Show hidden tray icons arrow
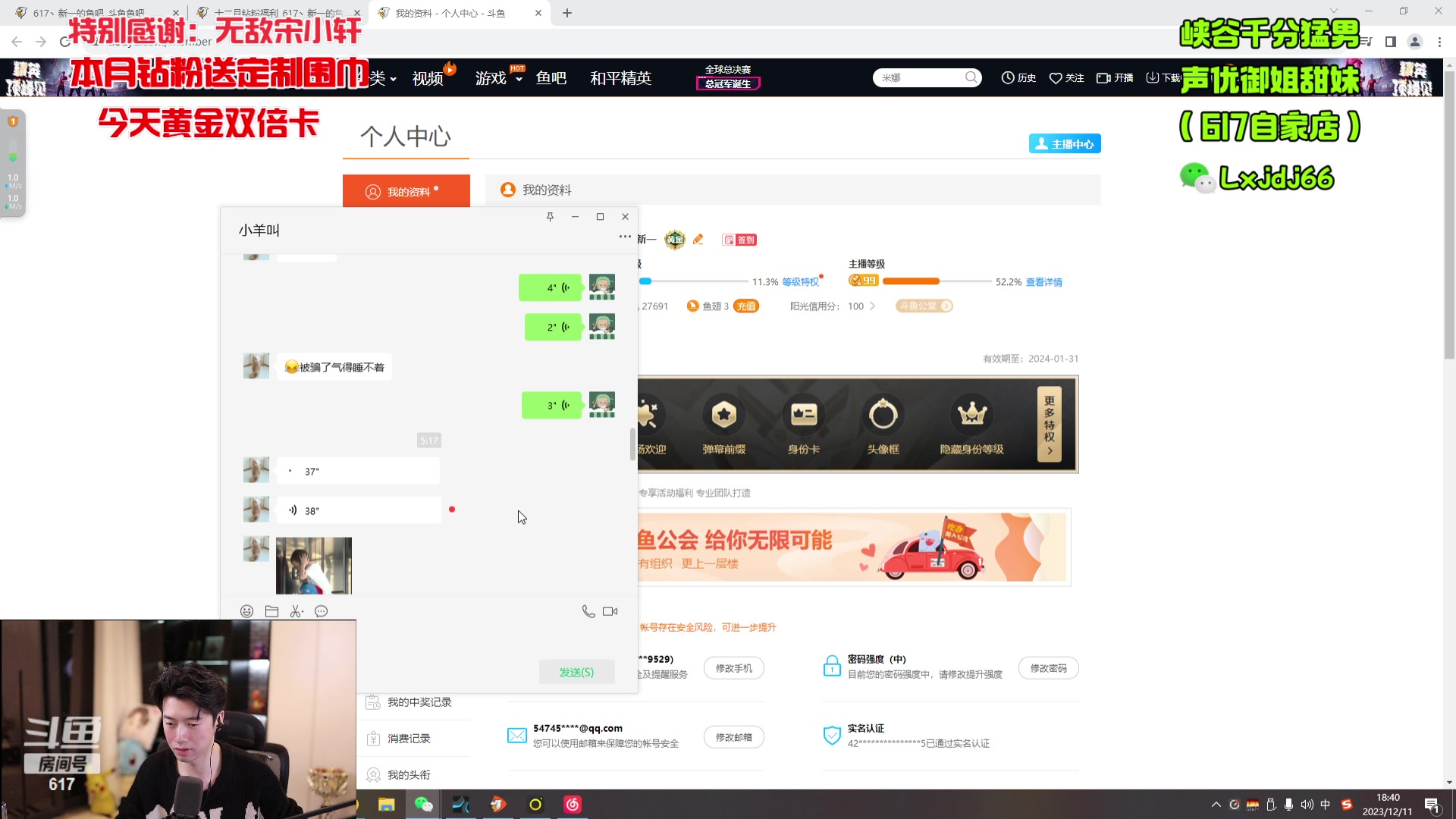 point(1216,805)
